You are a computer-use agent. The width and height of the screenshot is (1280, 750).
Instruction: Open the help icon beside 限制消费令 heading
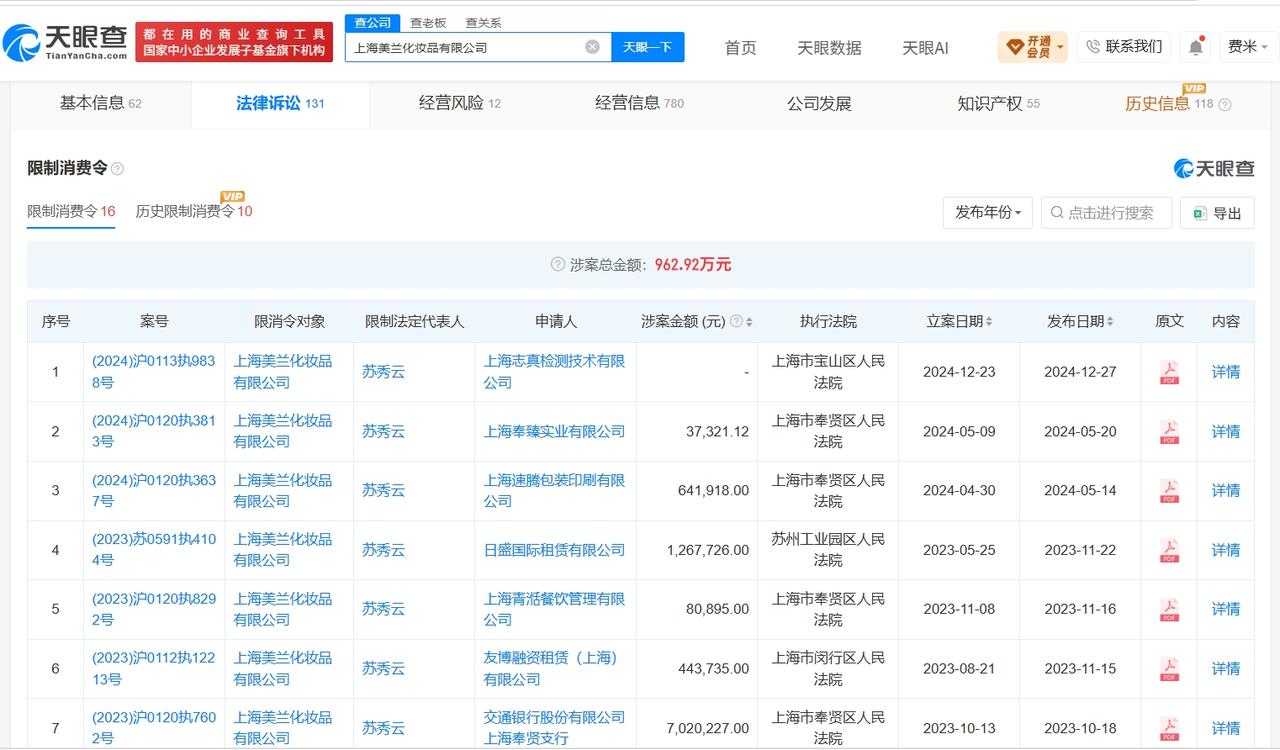click(x=117, y=169)
